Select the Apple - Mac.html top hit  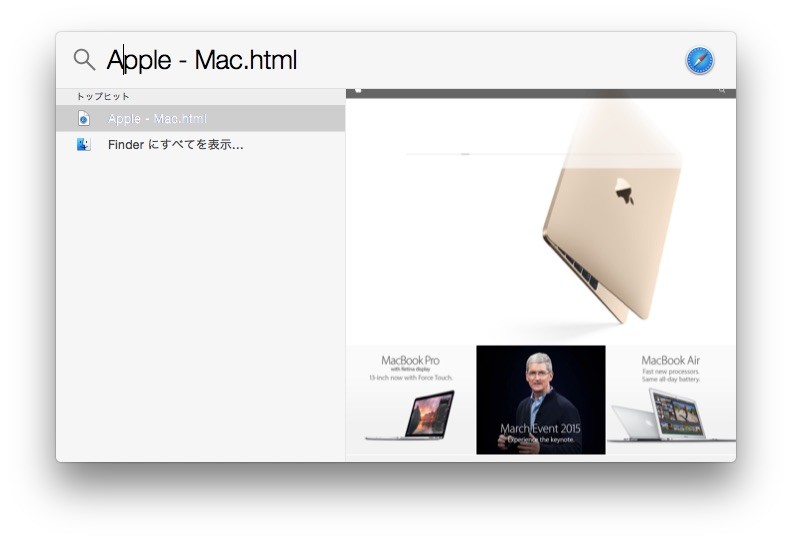(x=201, y=118)
